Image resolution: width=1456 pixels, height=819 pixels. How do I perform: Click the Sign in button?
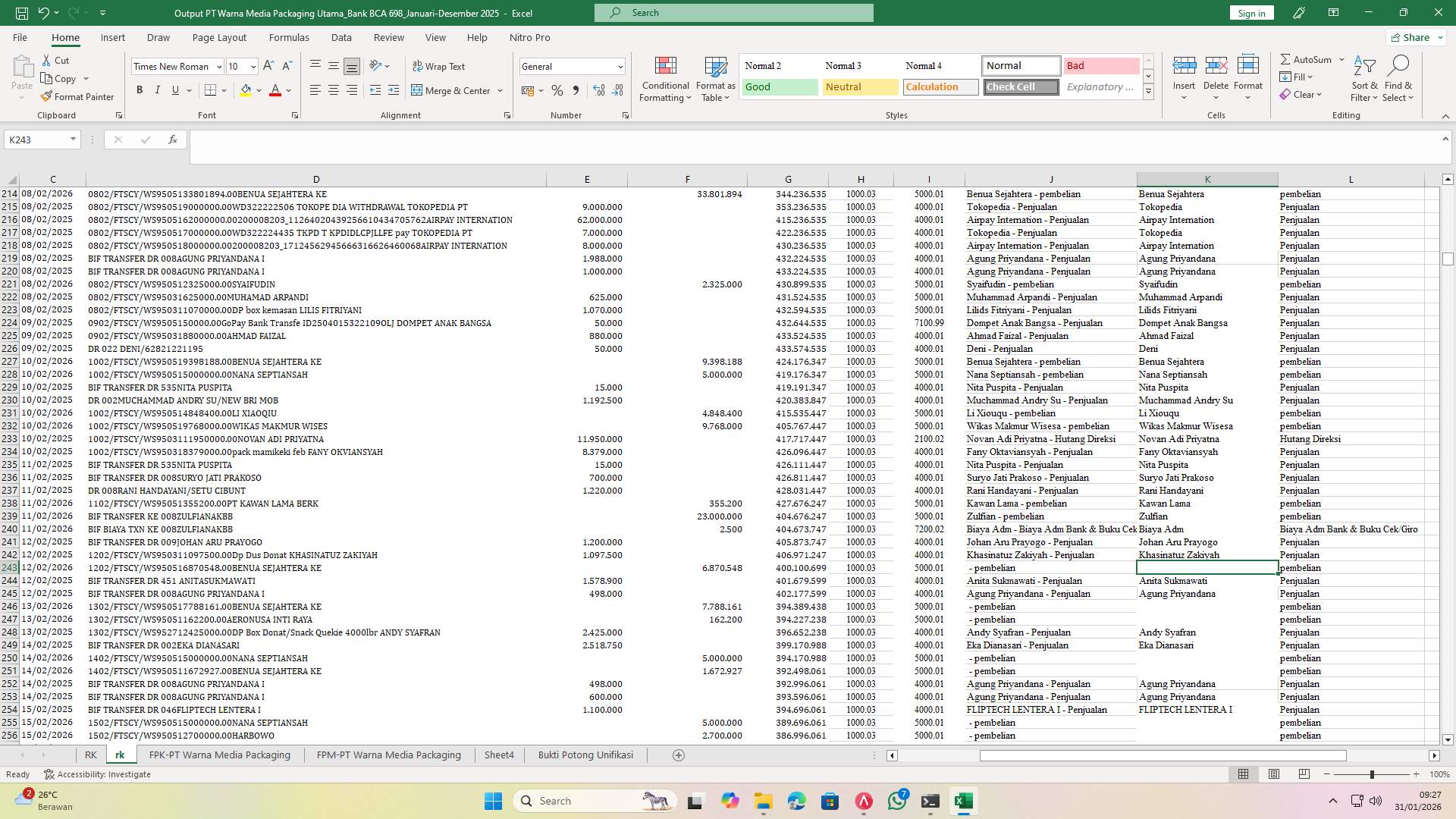(1250, 12)
